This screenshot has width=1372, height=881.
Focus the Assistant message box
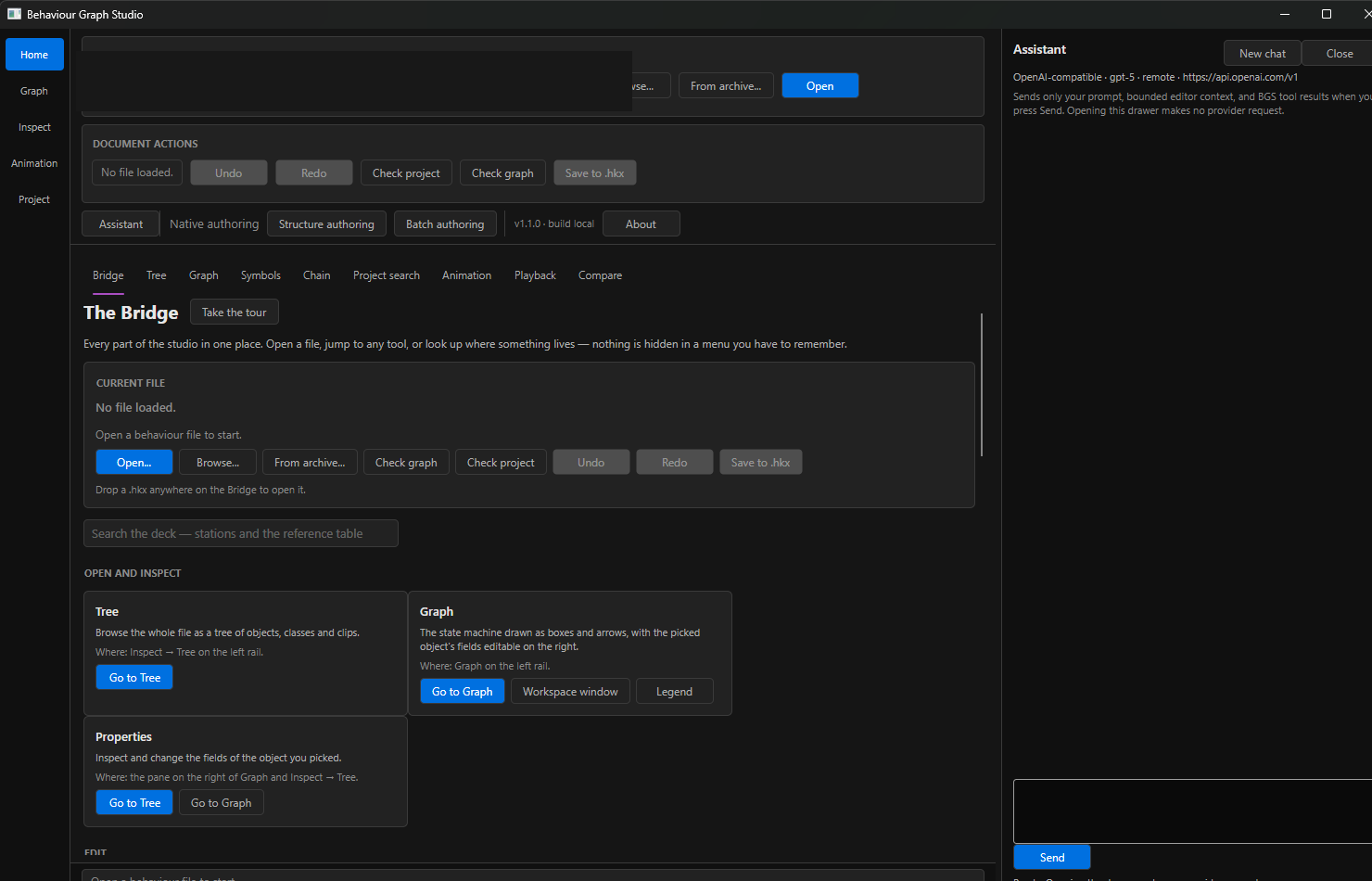[1193, 811]
